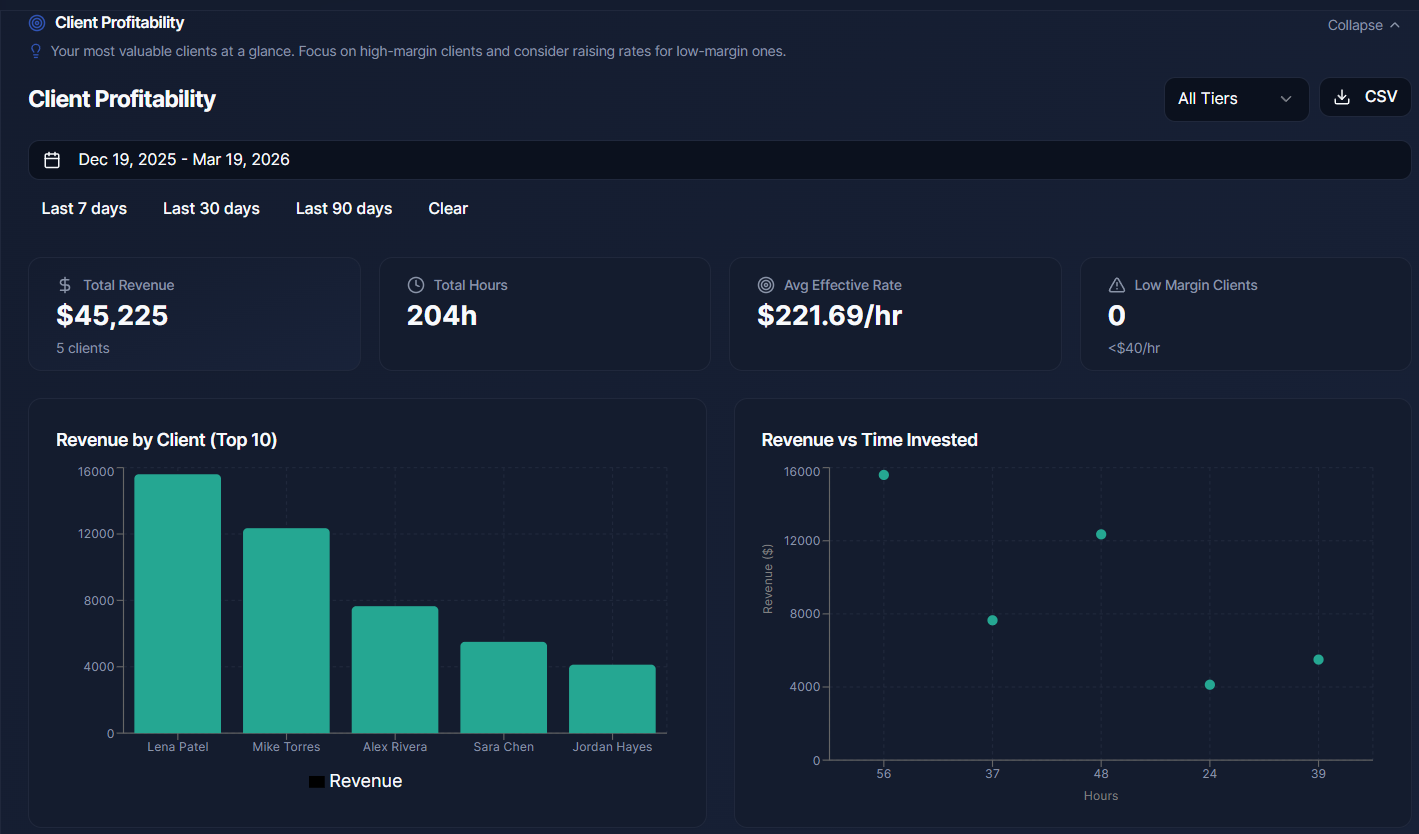Click the large Client Profitability heading

tap(122, 99)
